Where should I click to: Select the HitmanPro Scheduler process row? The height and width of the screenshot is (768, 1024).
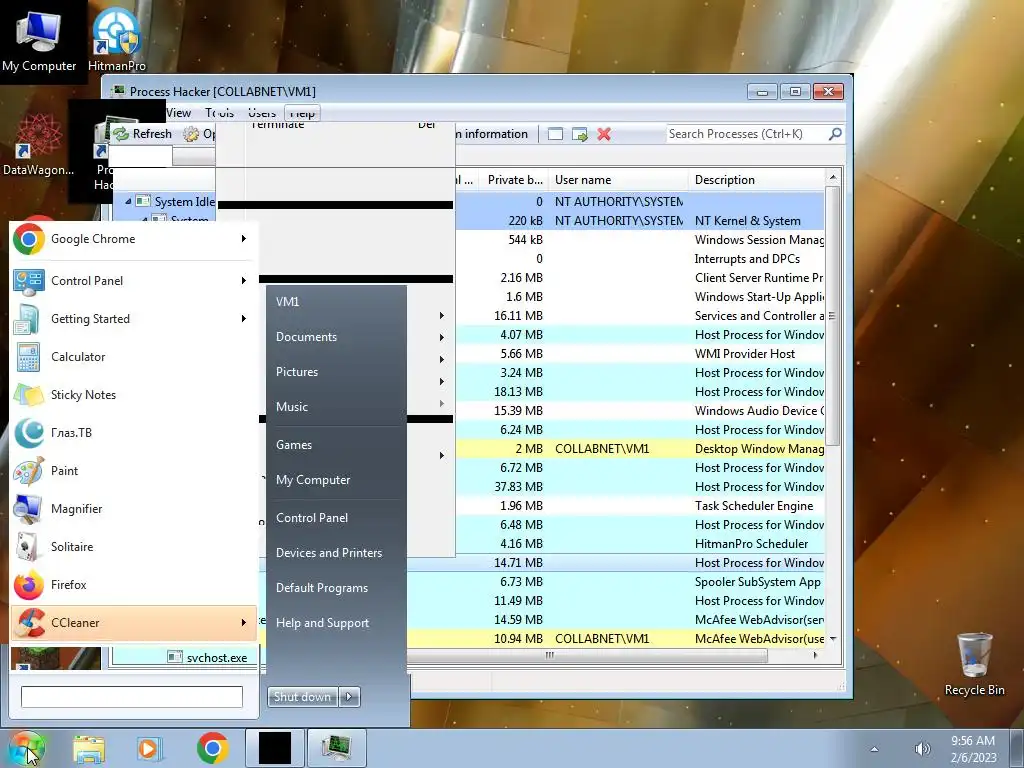pyautogui.click(x=640, y=544)
